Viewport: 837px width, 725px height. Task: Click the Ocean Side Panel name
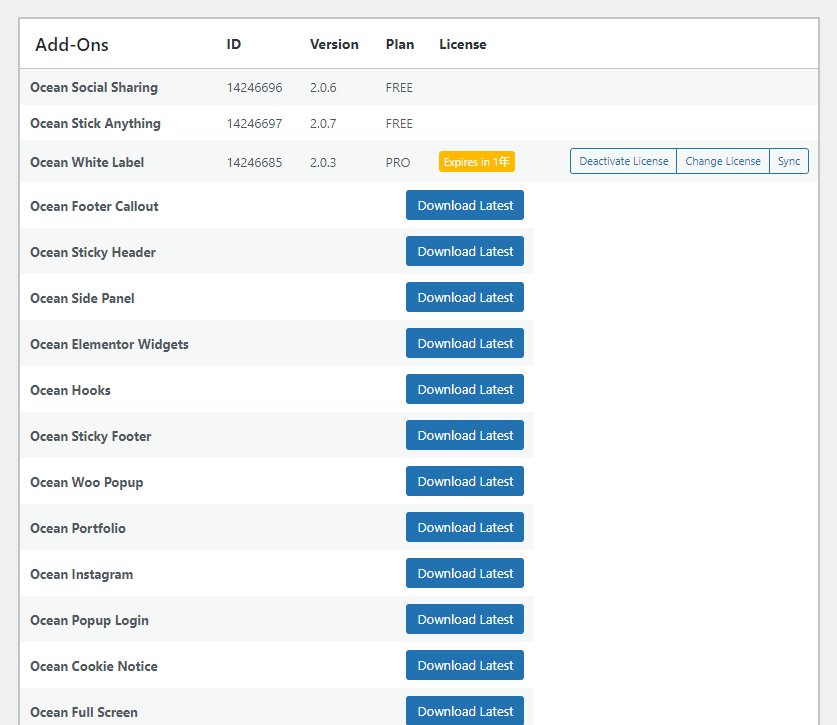pos(82,298)
